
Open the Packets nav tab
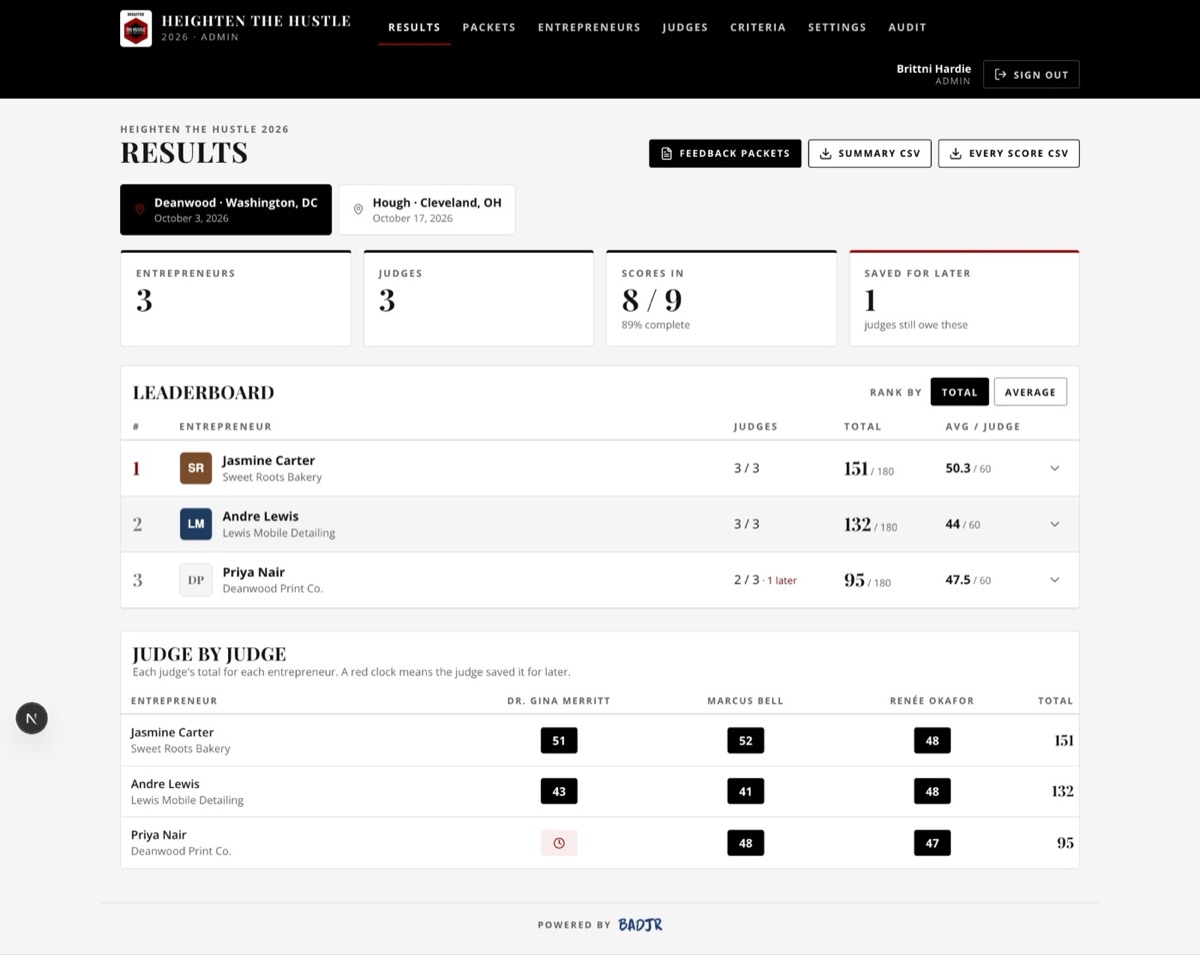[x=489, y=27]
